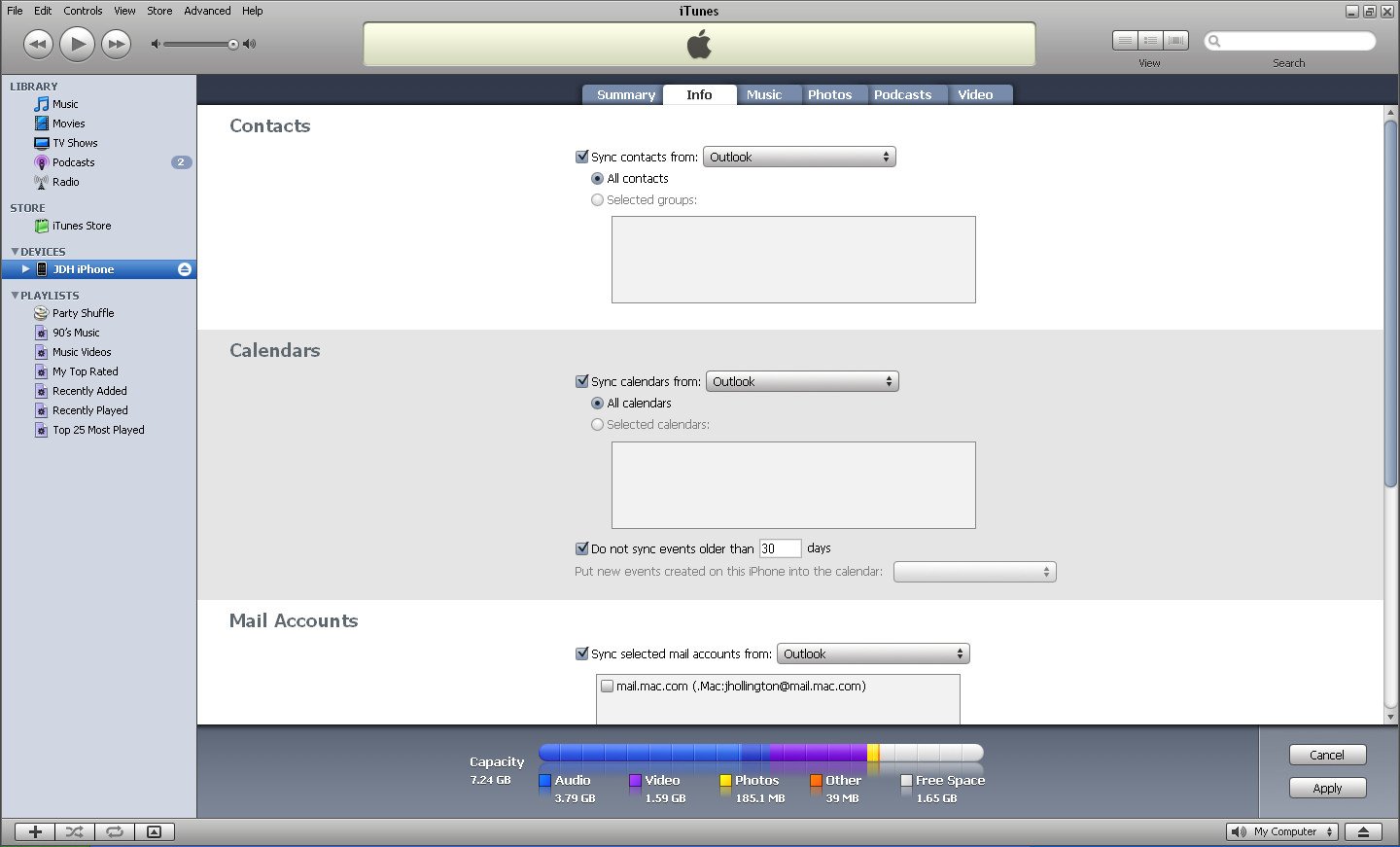Open the new events calendar dropdown
Viewport: 1400px width, 847px height.
[975, 572]
